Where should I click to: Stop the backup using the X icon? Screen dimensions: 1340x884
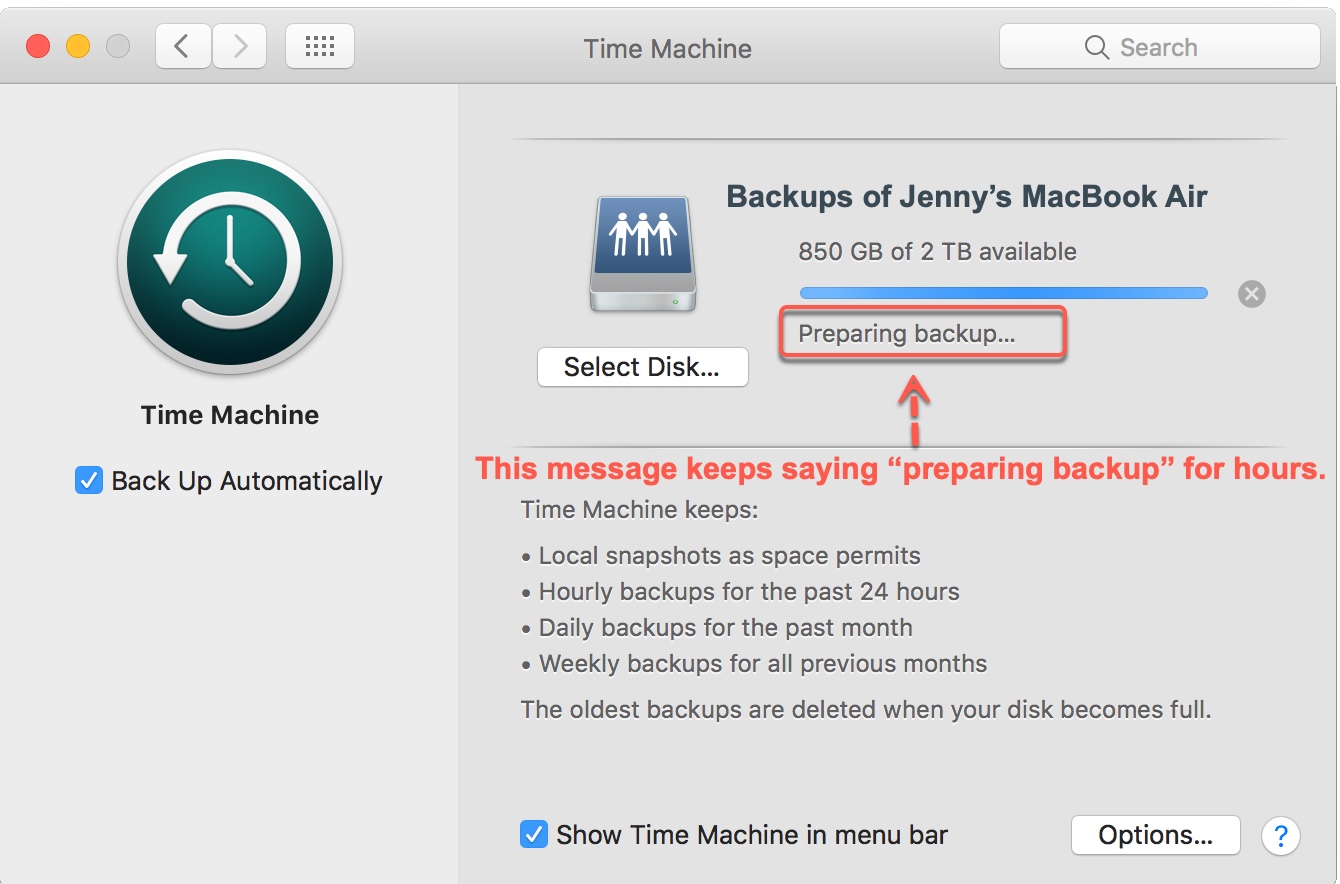tap(1251, 293)
